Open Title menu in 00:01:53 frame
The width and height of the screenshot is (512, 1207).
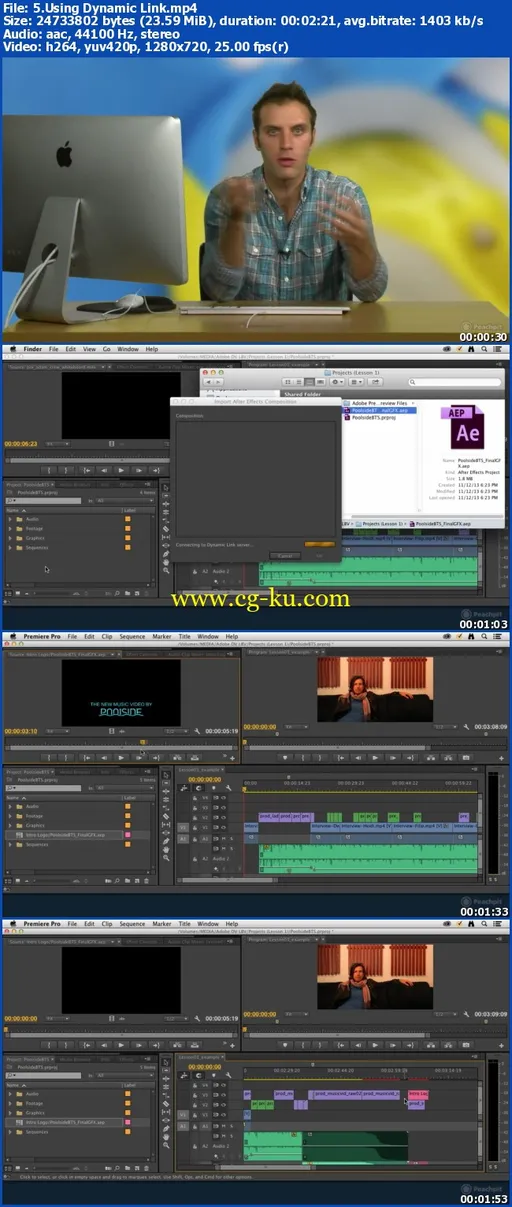point(185,924)
